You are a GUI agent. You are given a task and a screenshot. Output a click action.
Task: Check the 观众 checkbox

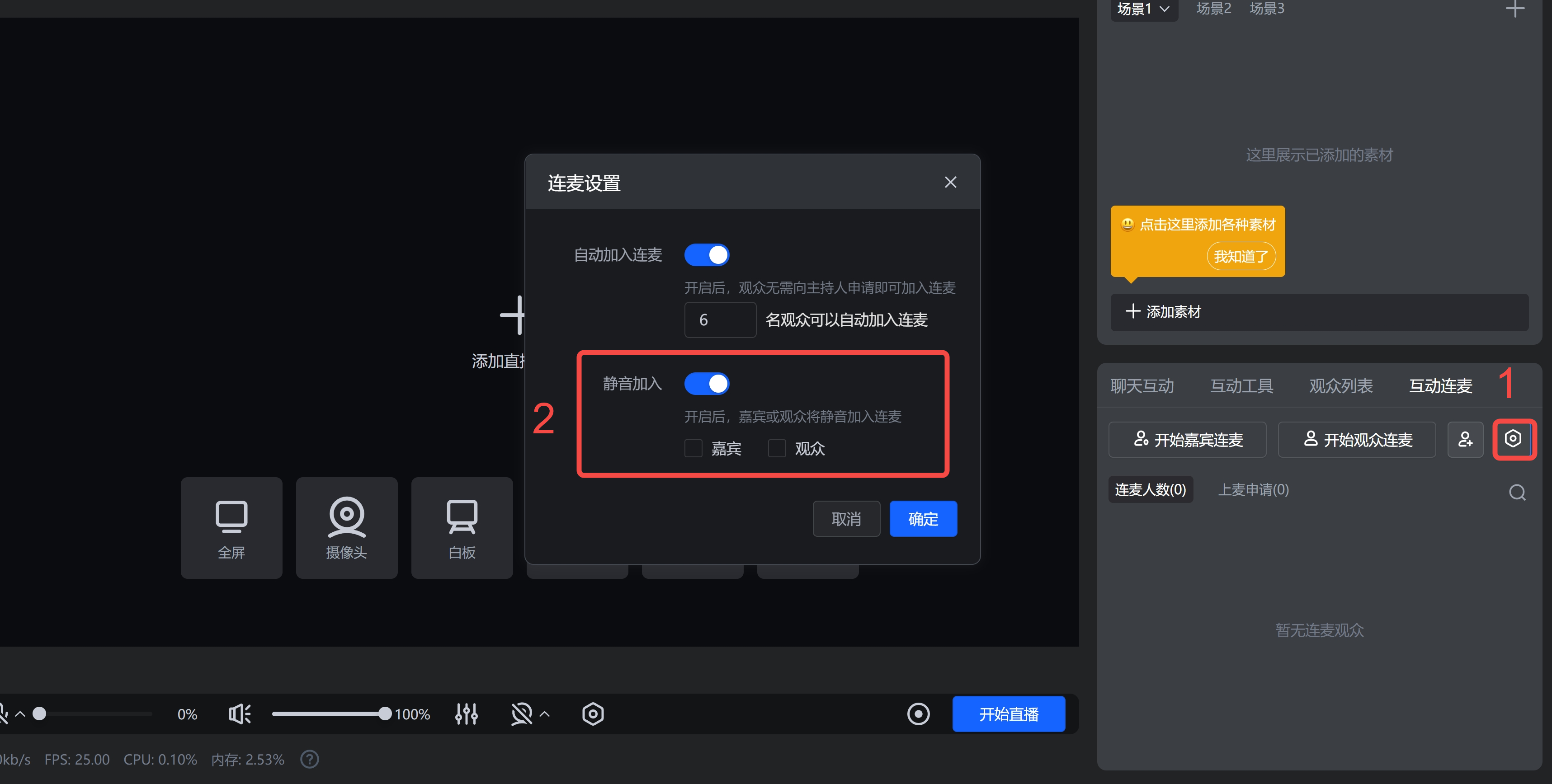coord(777,448)
